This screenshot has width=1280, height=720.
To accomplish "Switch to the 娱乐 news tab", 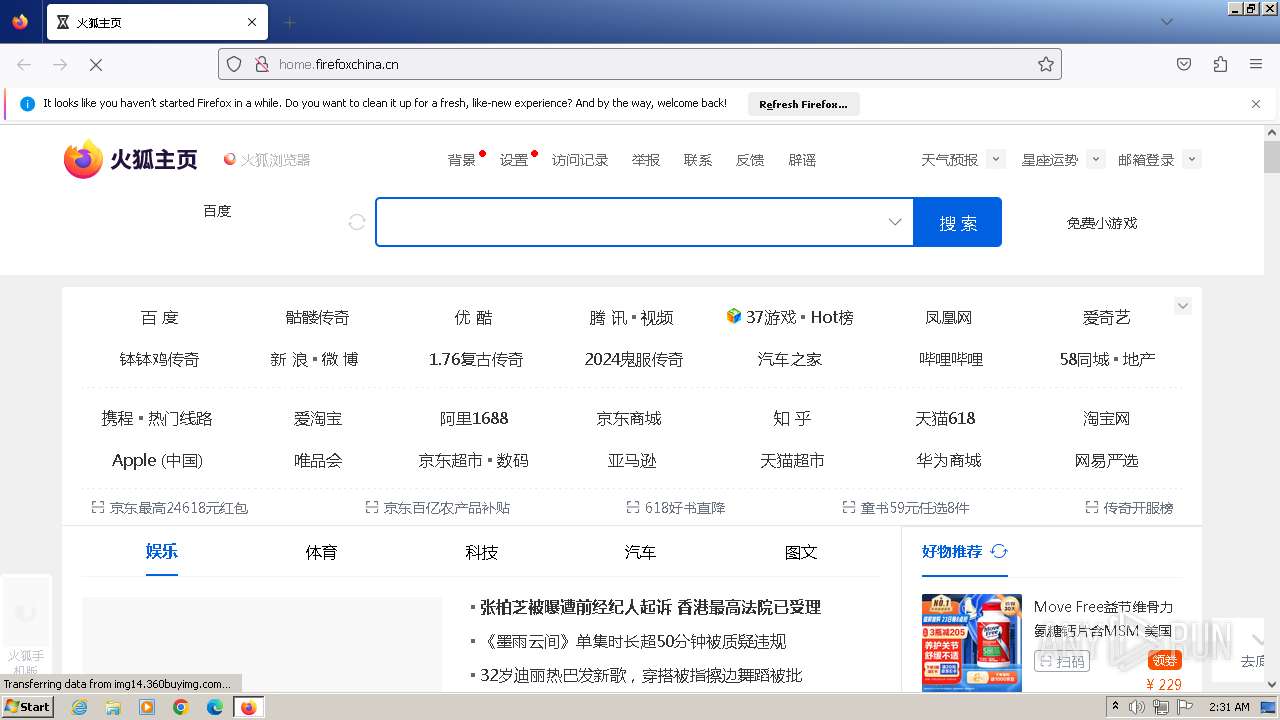I will (162, 551).
